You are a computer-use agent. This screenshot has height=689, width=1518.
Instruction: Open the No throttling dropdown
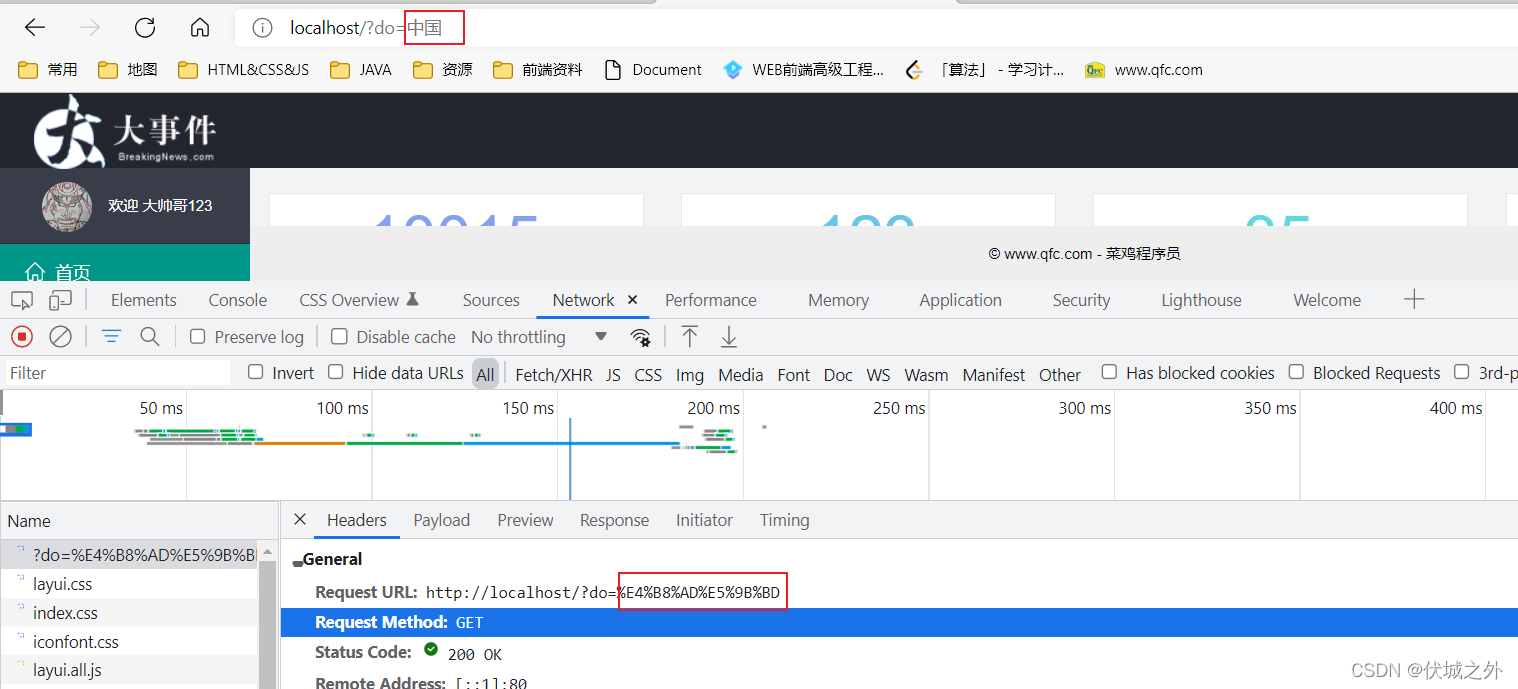pos(539,337)
